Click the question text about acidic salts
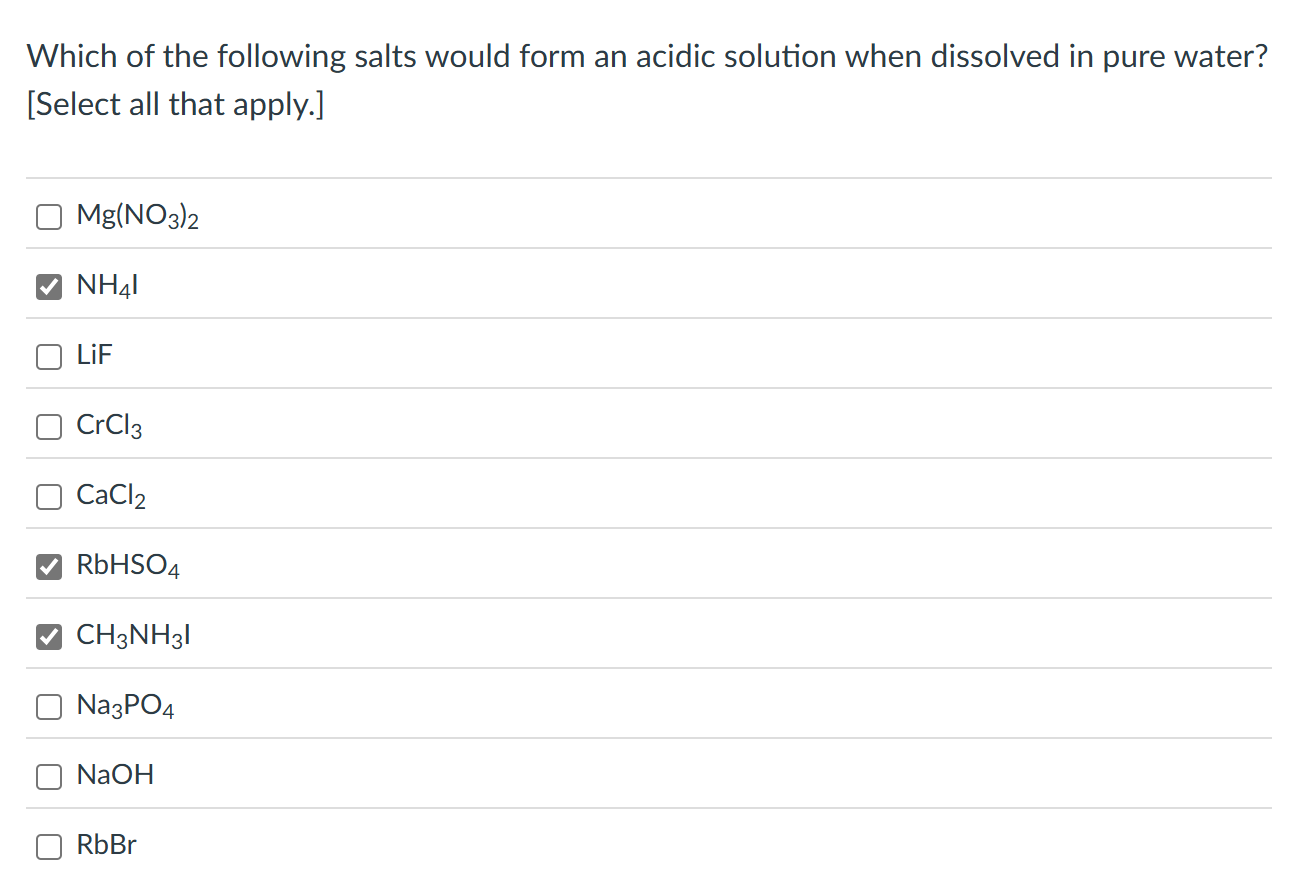The image size is (1296, 895). coord(646,57)
